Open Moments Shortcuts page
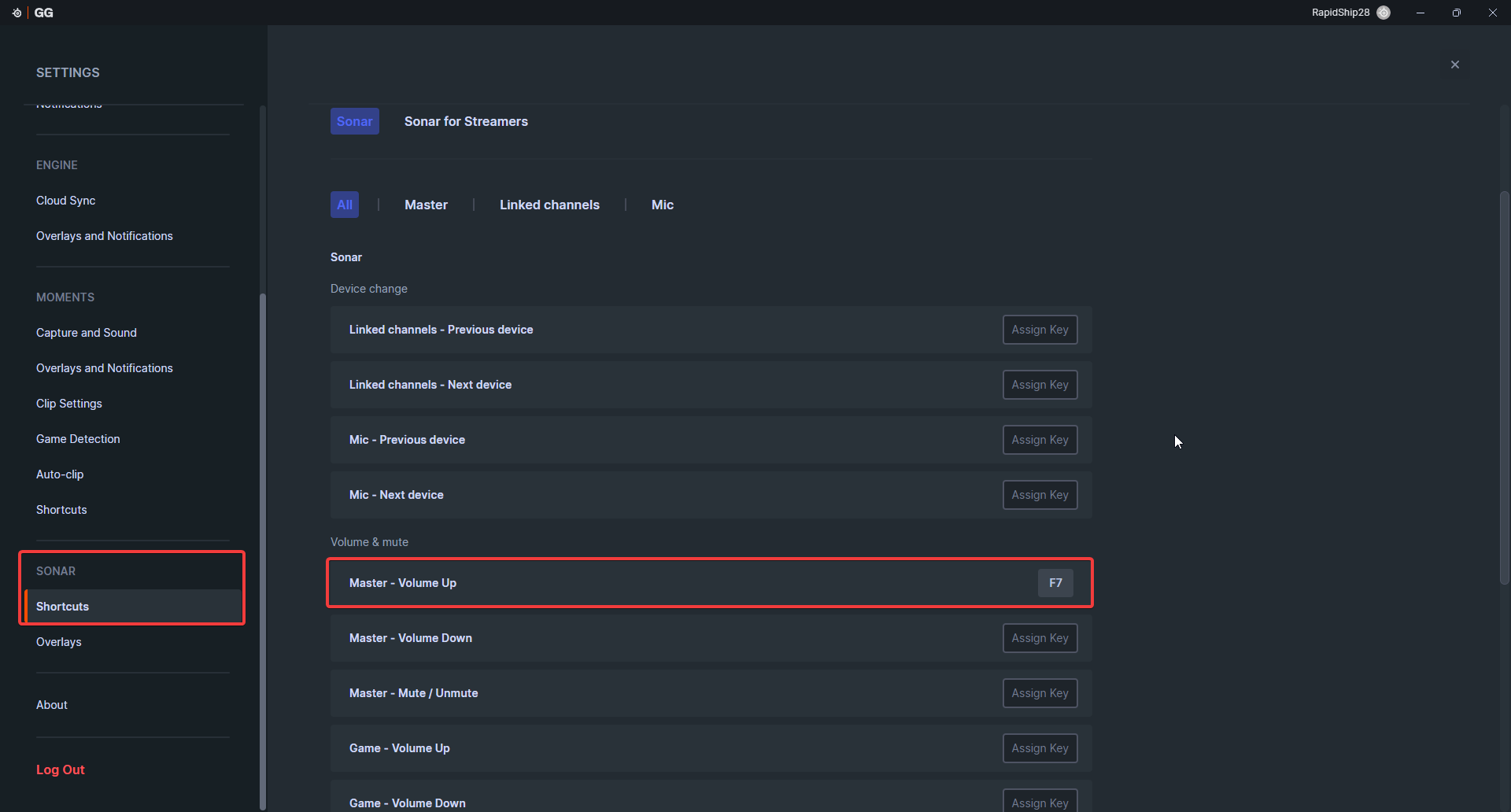This screenshot has width=1511, height=812. pos(61,510)
